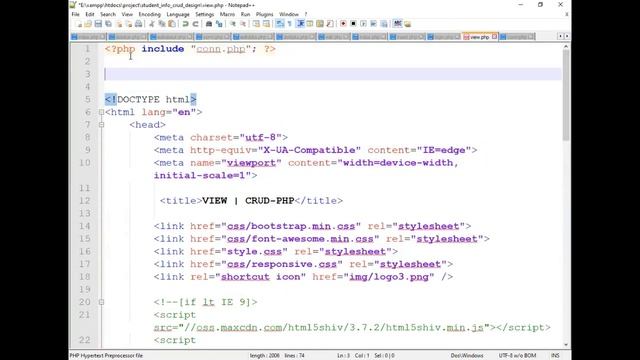This screenshot has width=640, height=360.
Task: Open the Run menu
Action: coord(245,14)
